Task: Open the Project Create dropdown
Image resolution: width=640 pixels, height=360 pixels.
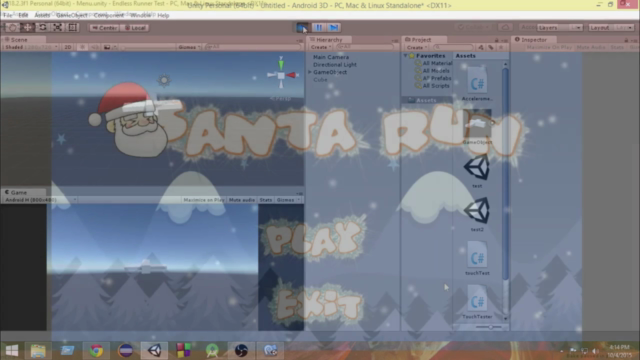Action: point(416,47)
